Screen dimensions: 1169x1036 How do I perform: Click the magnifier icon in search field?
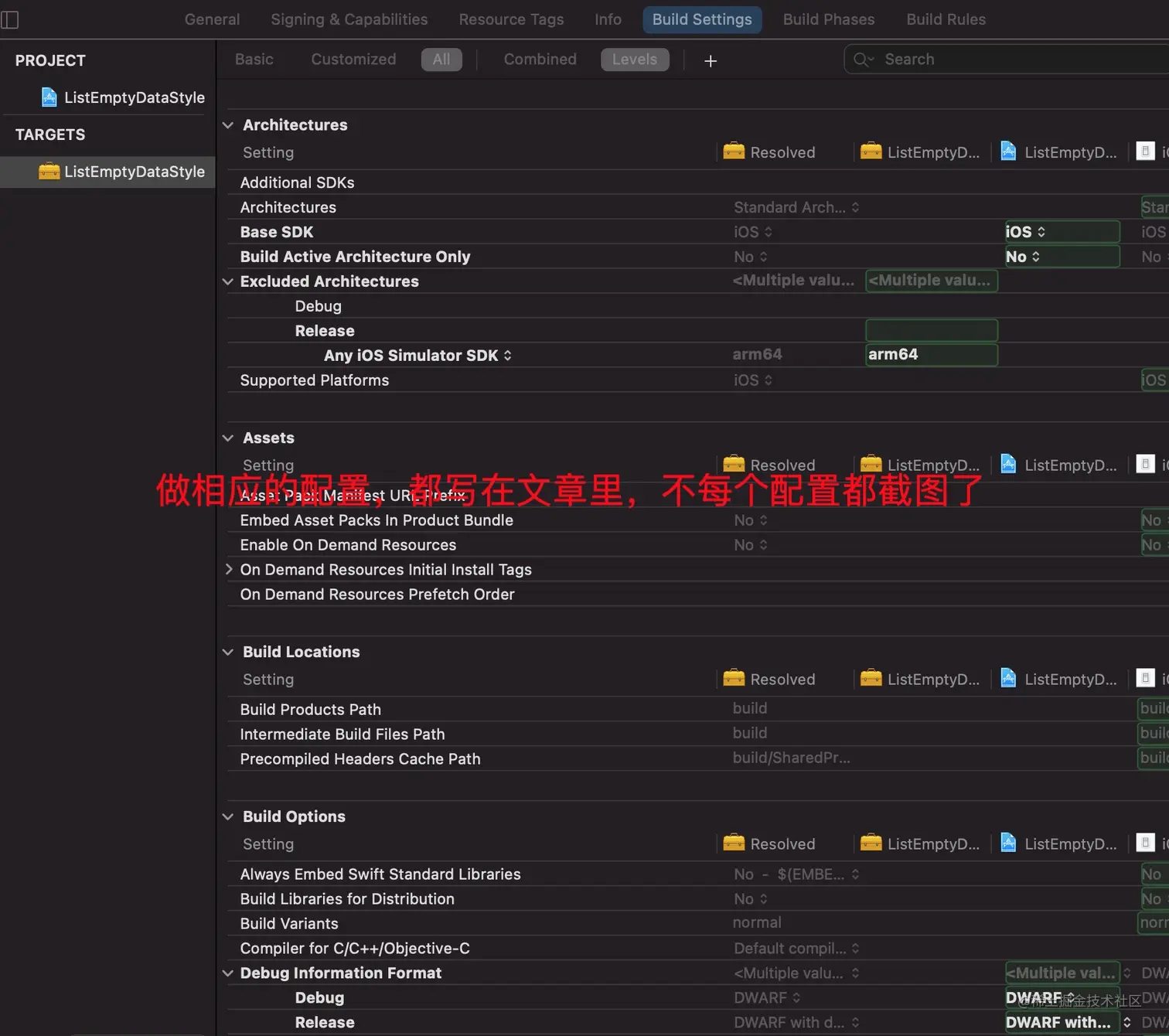863,60
